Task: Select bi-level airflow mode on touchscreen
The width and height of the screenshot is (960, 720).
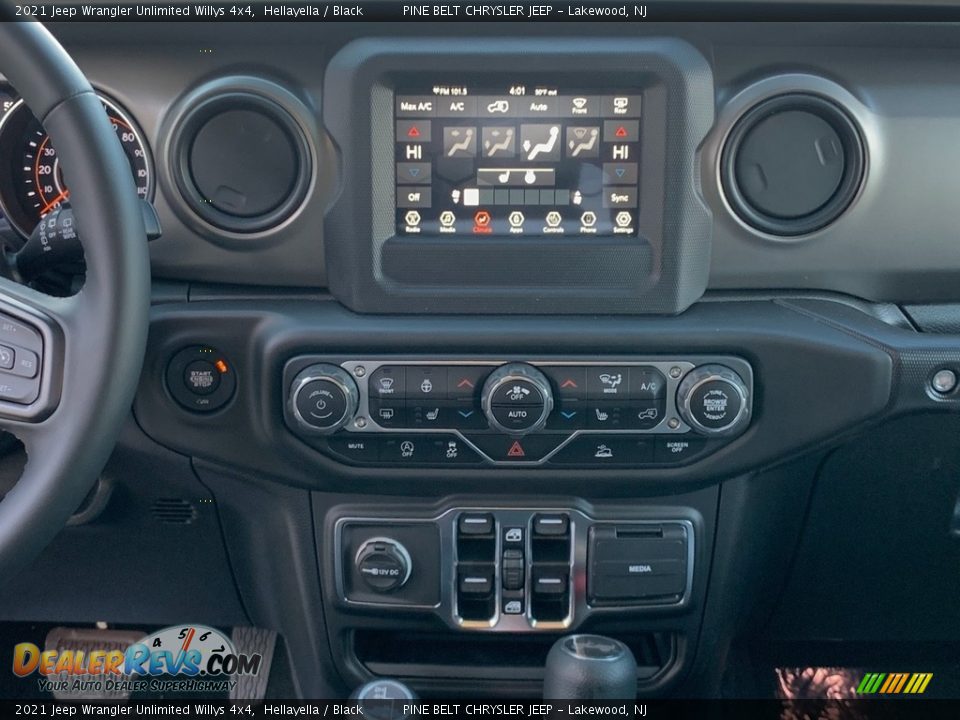Action: 498,142
